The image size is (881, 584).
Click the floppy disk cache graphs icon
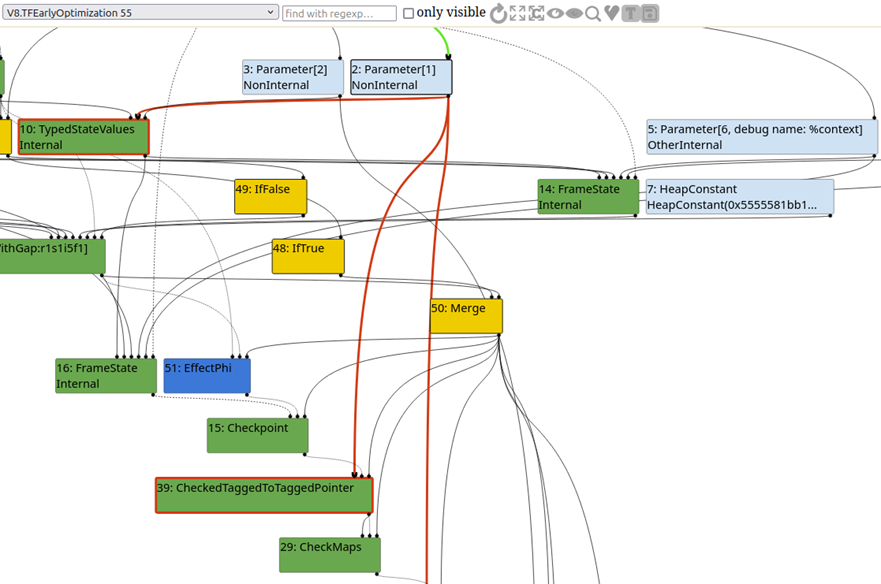[x=650, y=13]
